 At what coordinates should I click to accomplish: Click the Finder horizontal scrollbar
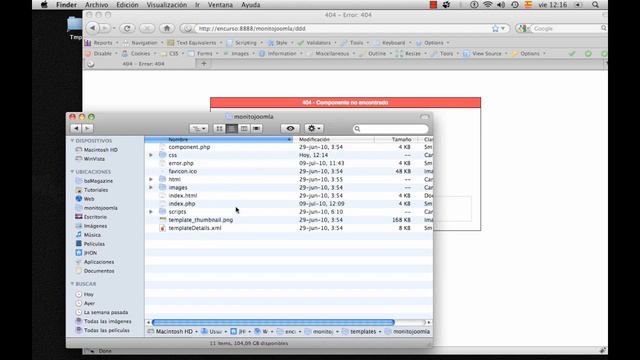coord(273,322)
